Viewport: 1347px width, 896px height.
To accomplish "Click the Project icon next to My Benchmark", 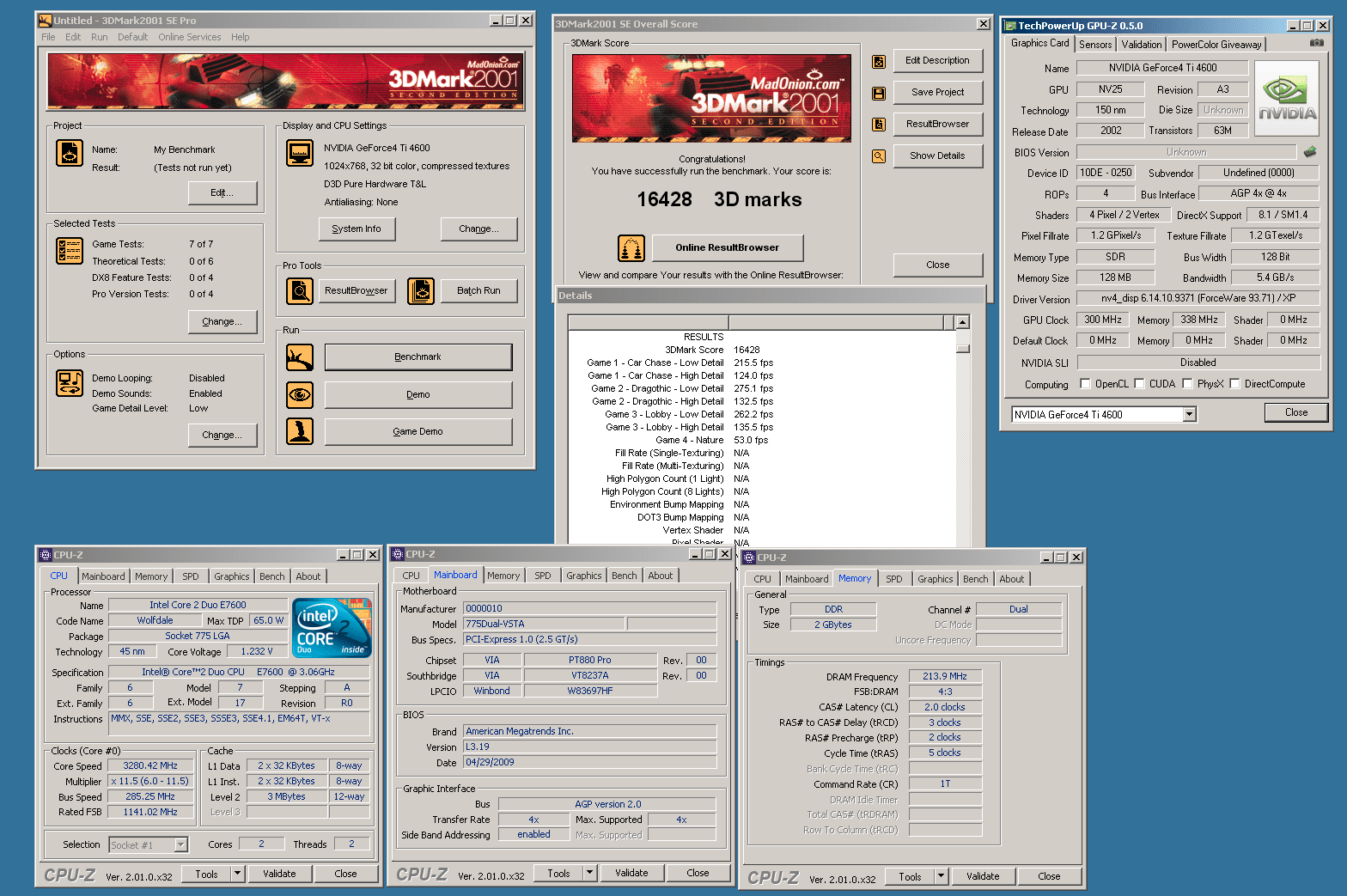I will [69, 153].
